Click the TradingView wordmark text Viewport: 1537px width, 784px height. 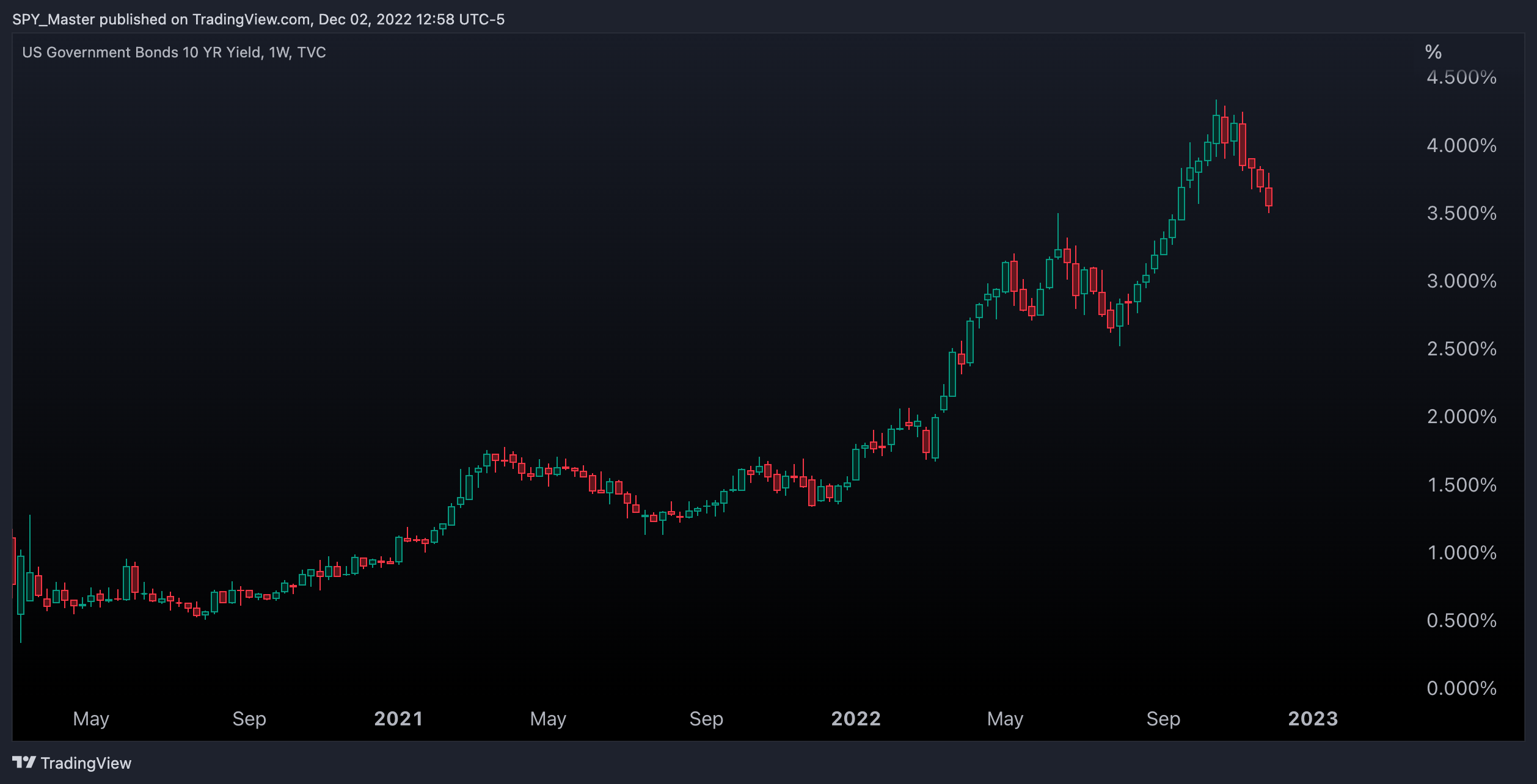point(86,763)
